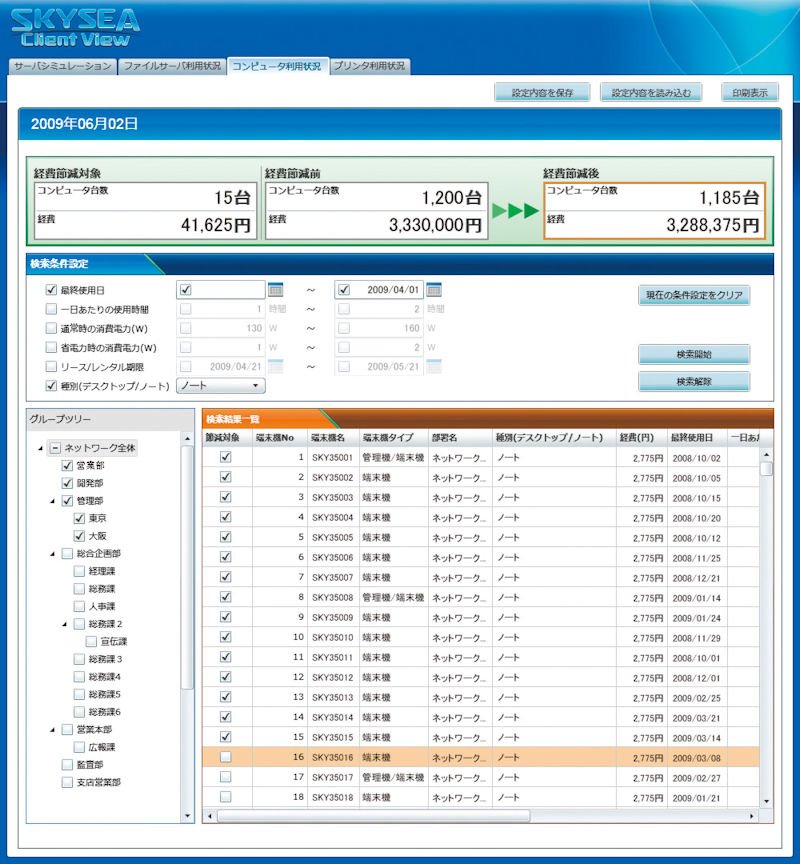Enable 一日あたりの使用時間 condition checkbox

pyautogui.click(x=51, y=309)
